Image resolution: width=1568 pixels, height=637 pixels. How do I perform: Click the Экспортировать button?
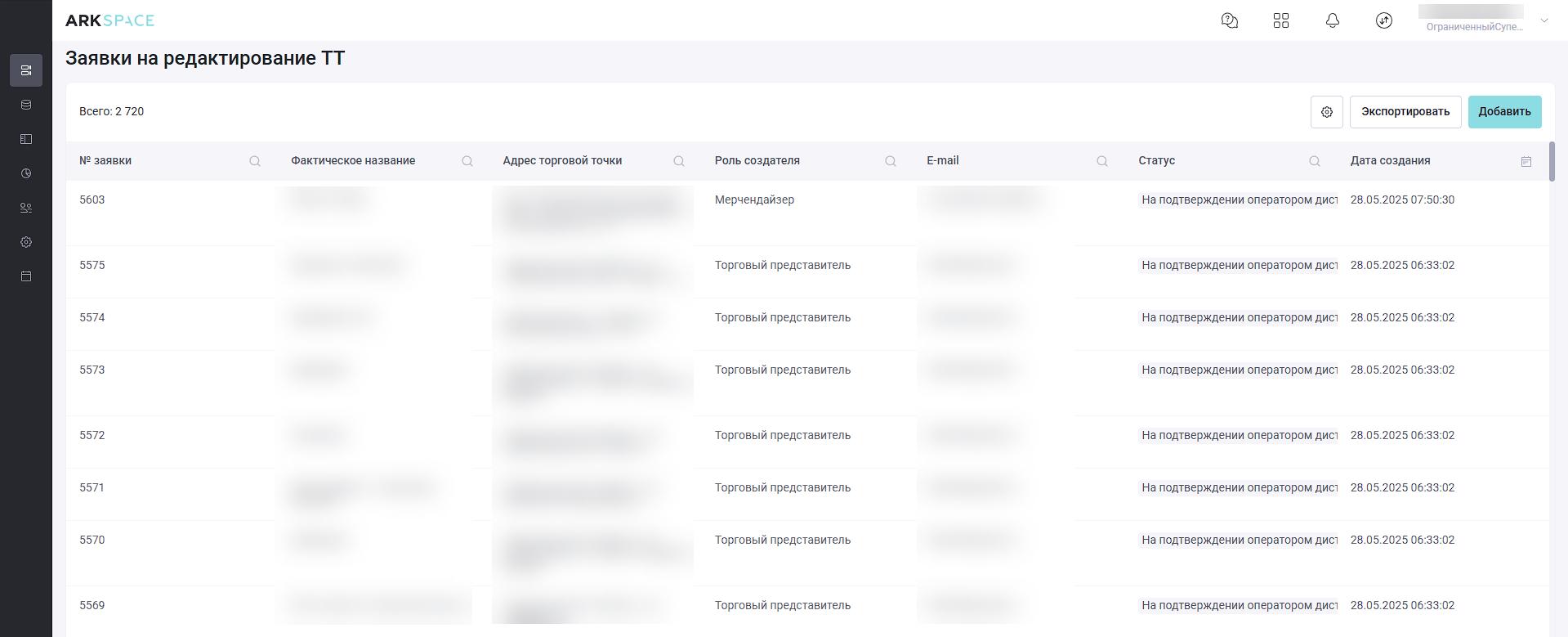pyautogui.click(x=1405, y=112)
